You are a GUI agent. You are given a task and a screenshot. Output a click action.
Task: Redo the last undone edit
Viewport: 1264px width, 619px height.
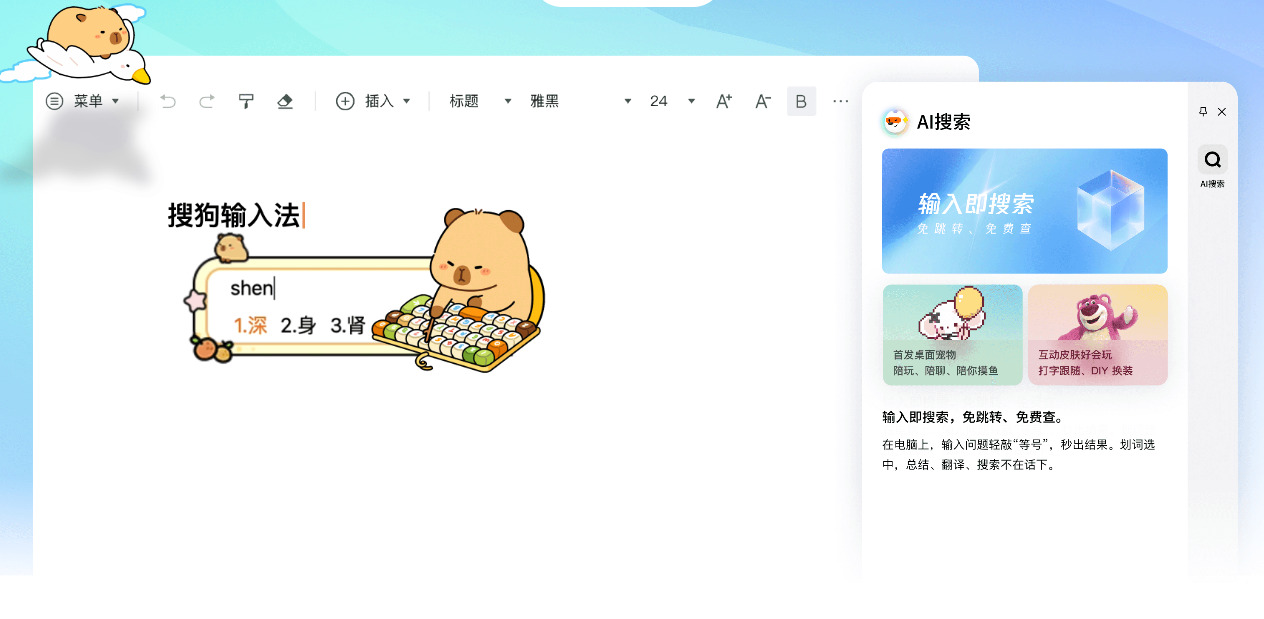pyautogui.click(x=207, y=101)
